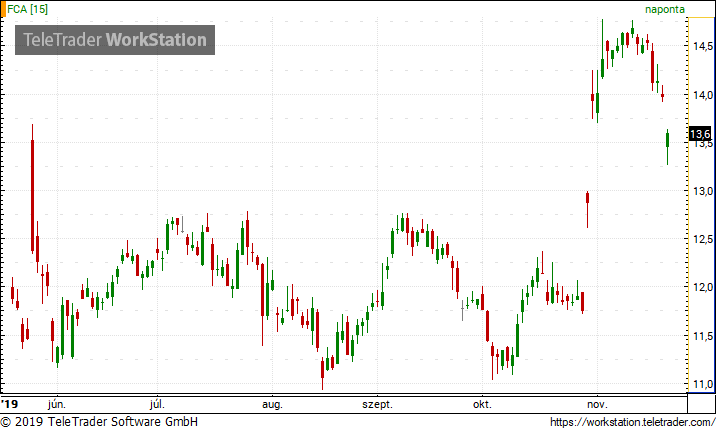This screenshot has height=430, width=716.
Task: Click the 'aug.' month label
Action: [x=272, y=405]
